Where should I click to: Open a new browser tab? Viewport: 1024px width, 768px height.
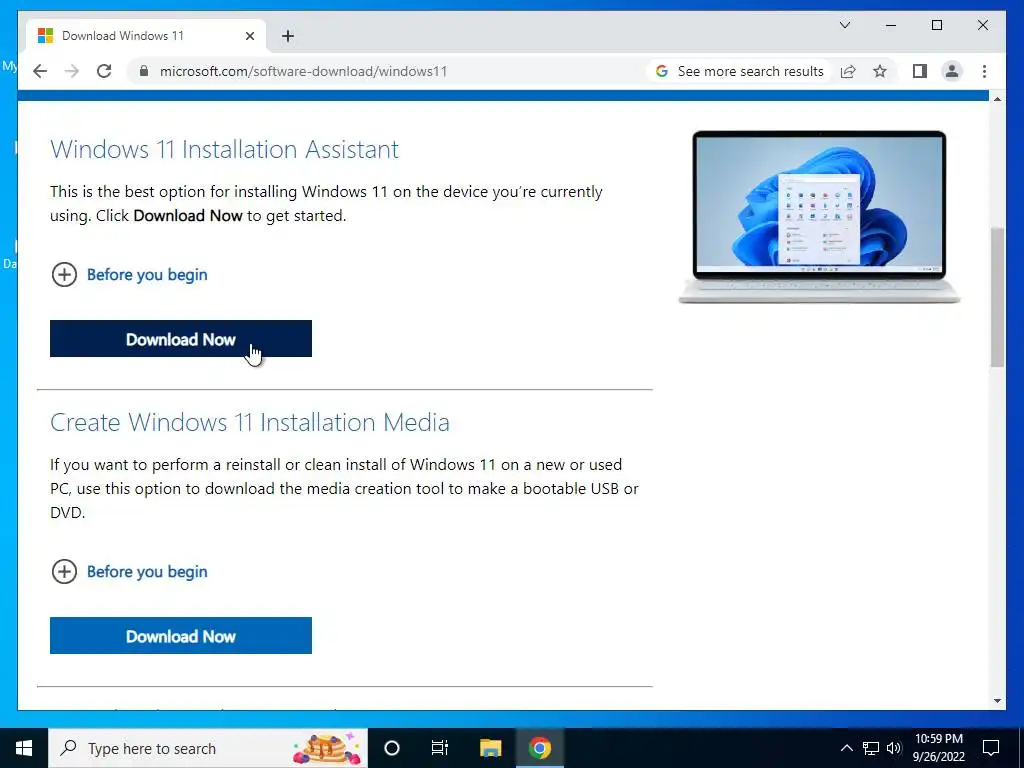(x=288, y=36)
